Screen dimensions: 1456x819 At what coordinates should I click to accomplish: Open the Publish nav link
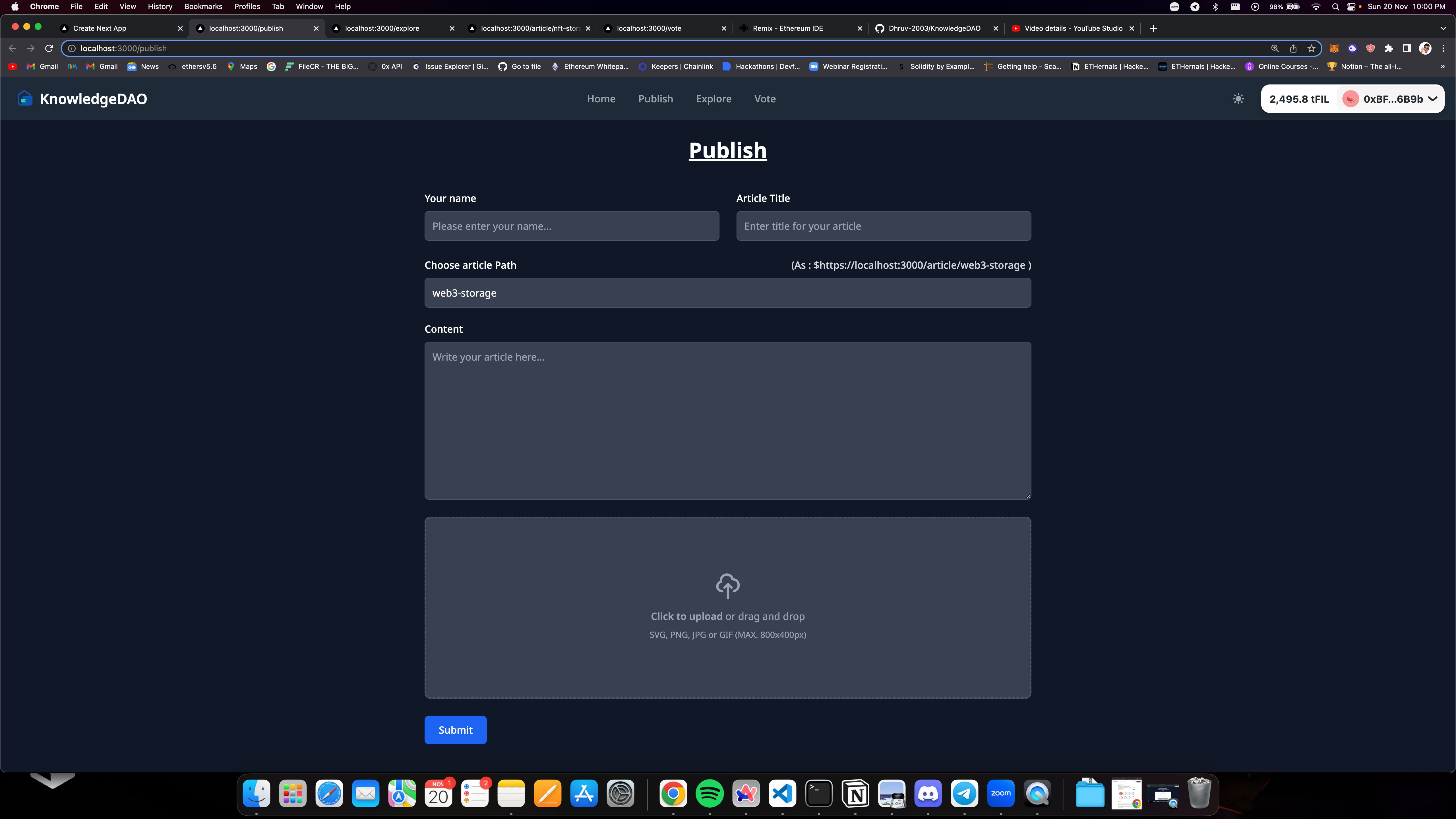(656, 99)
